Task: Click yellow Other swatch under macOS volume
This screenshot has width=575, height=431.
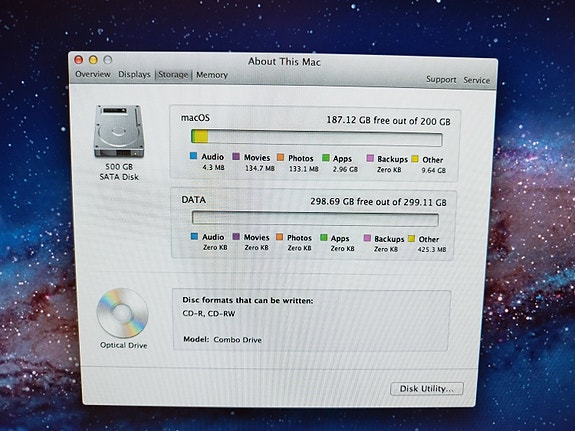Action: (415, 159)
